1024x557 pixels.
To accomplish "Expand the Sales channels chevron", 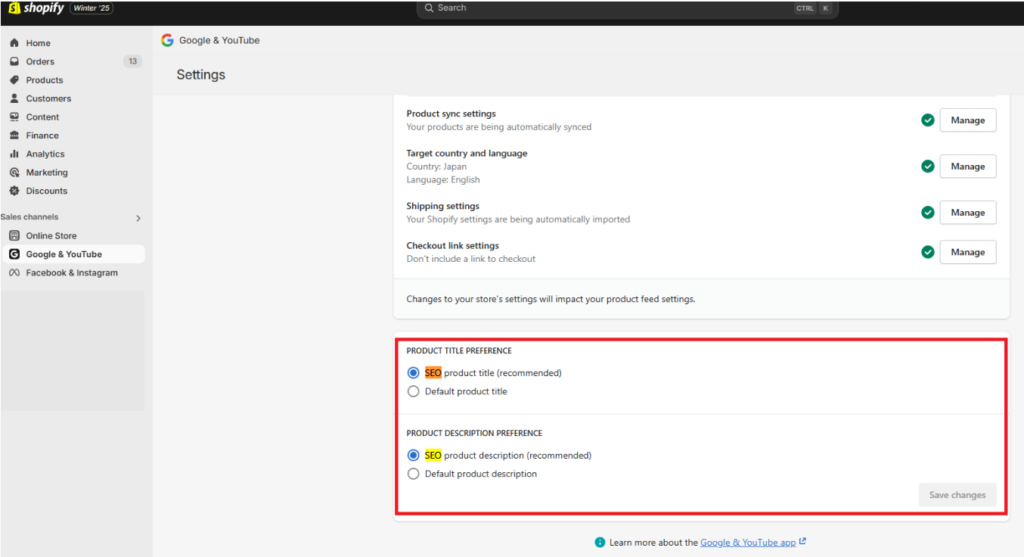I will click(138, 218).
